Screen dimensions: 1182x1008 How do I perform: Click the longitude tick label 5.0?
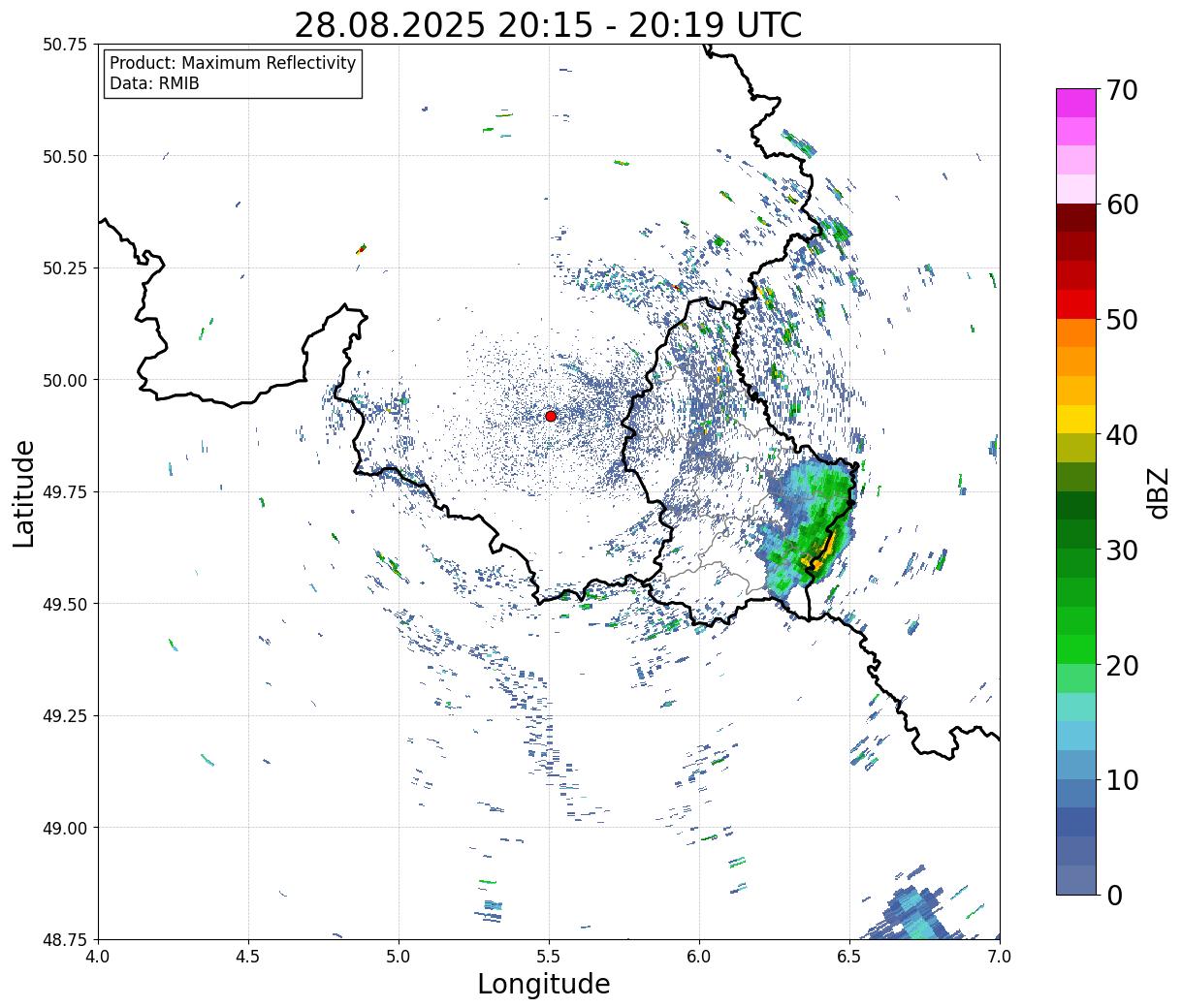pyautogui.click(x=399, y=957)
